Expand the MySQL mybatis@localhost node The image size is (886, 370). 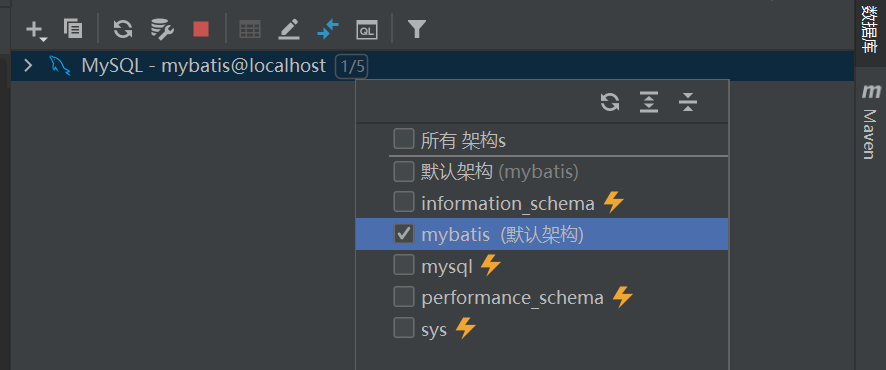click(x=28, y=66)
